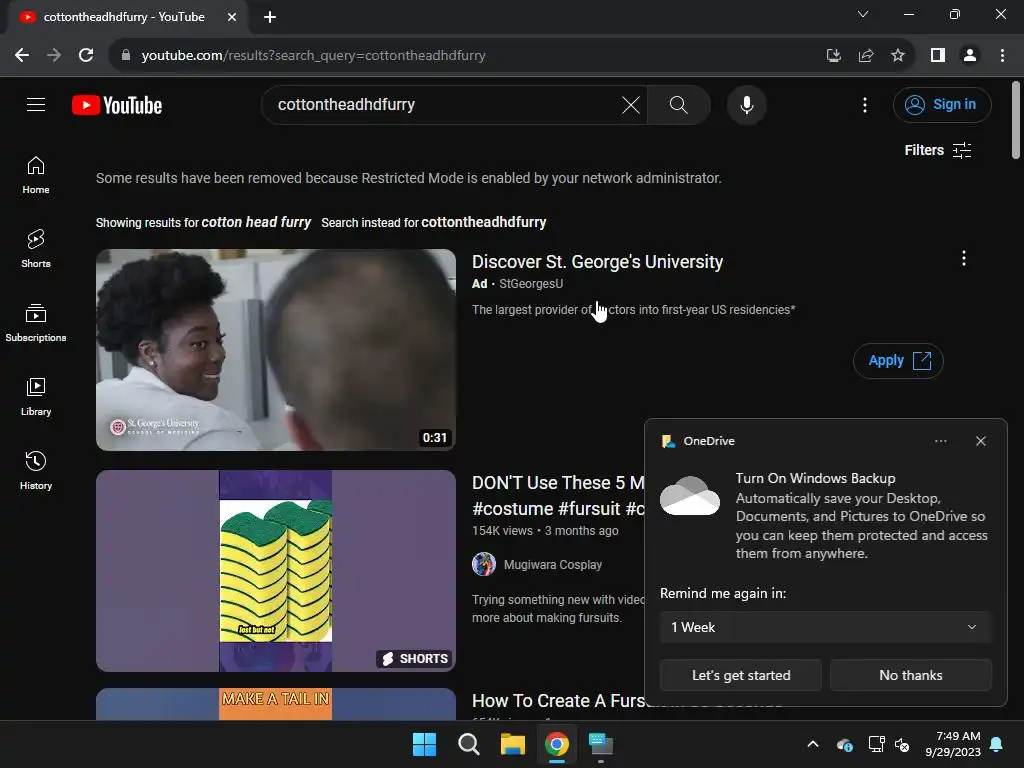Viewport: 1024px width, 768px height.
Task: Click No thanks in OneDrive popup
Action: [910, 675]
